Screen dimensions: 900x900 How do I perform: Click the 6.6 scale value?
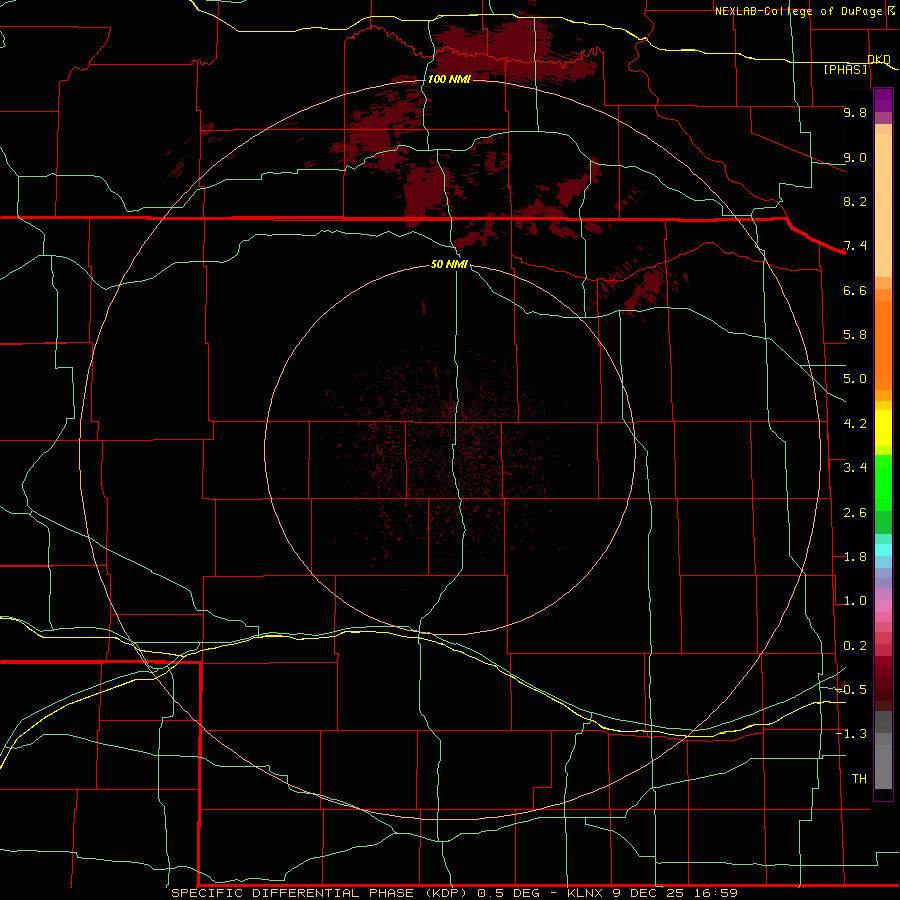855,290
